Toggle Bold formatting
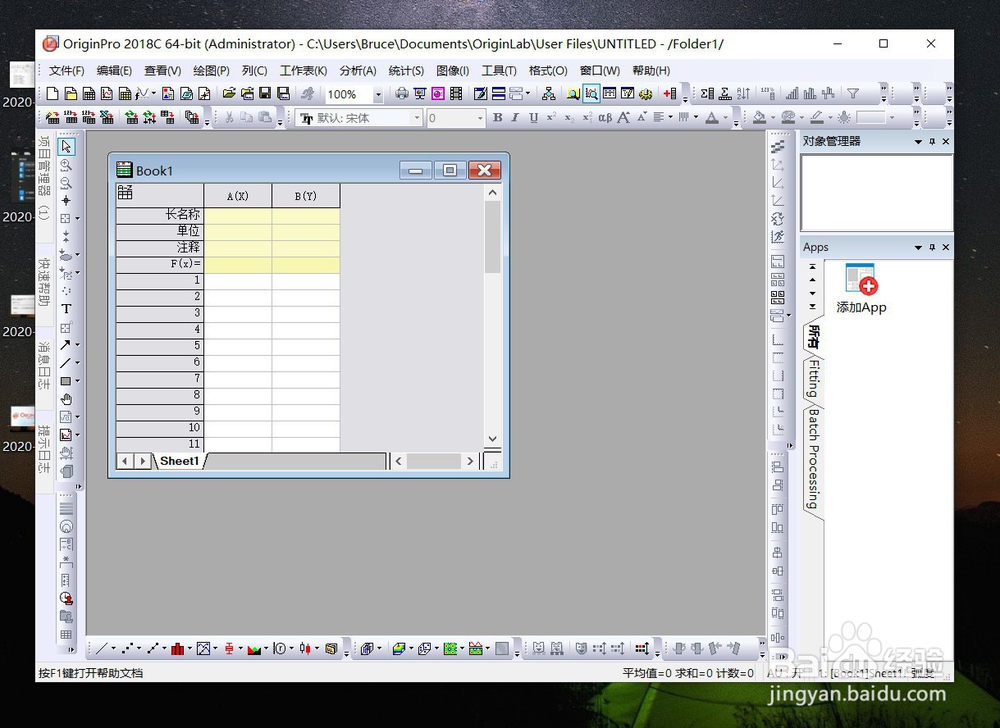Image resolution: width=1000 pixels, height=728 pixels. [497, 117]
